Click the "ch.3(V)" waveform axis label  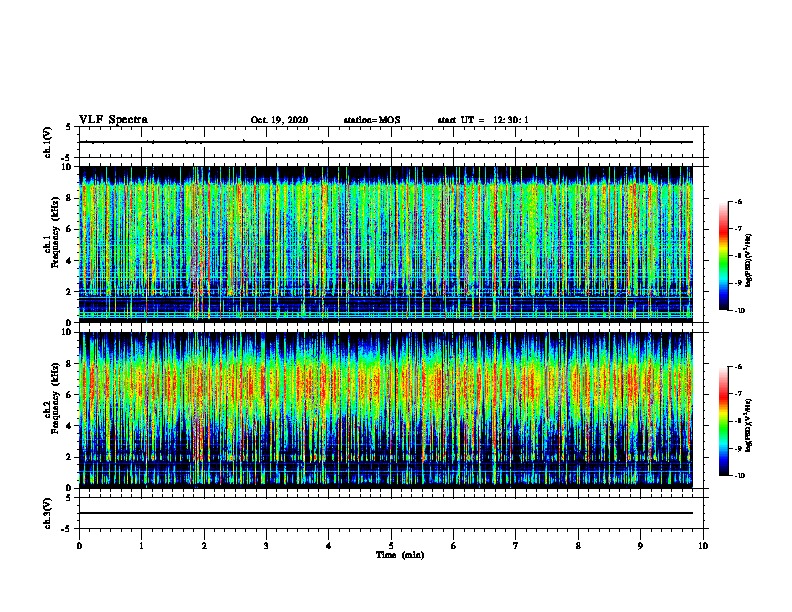point(48,514)
